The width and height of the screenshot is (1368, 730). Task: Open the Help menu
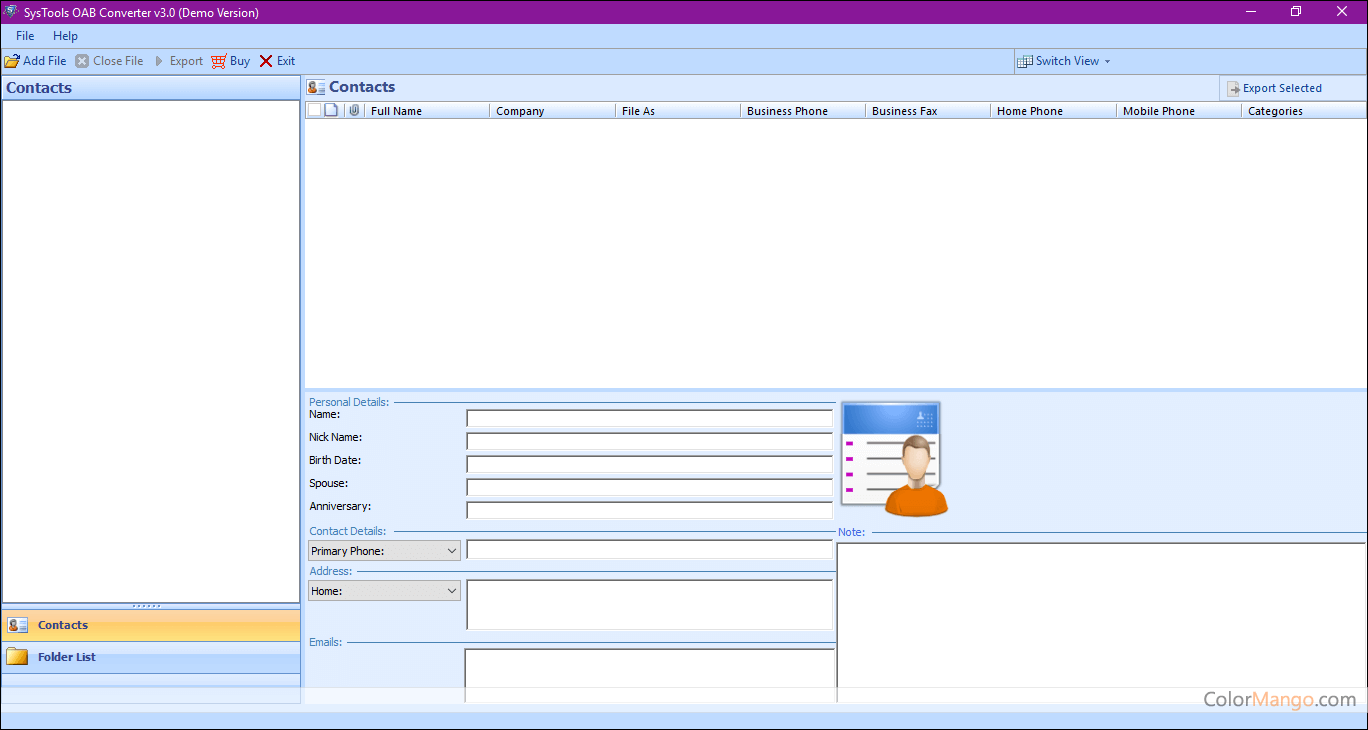click(x=65, y=36)
